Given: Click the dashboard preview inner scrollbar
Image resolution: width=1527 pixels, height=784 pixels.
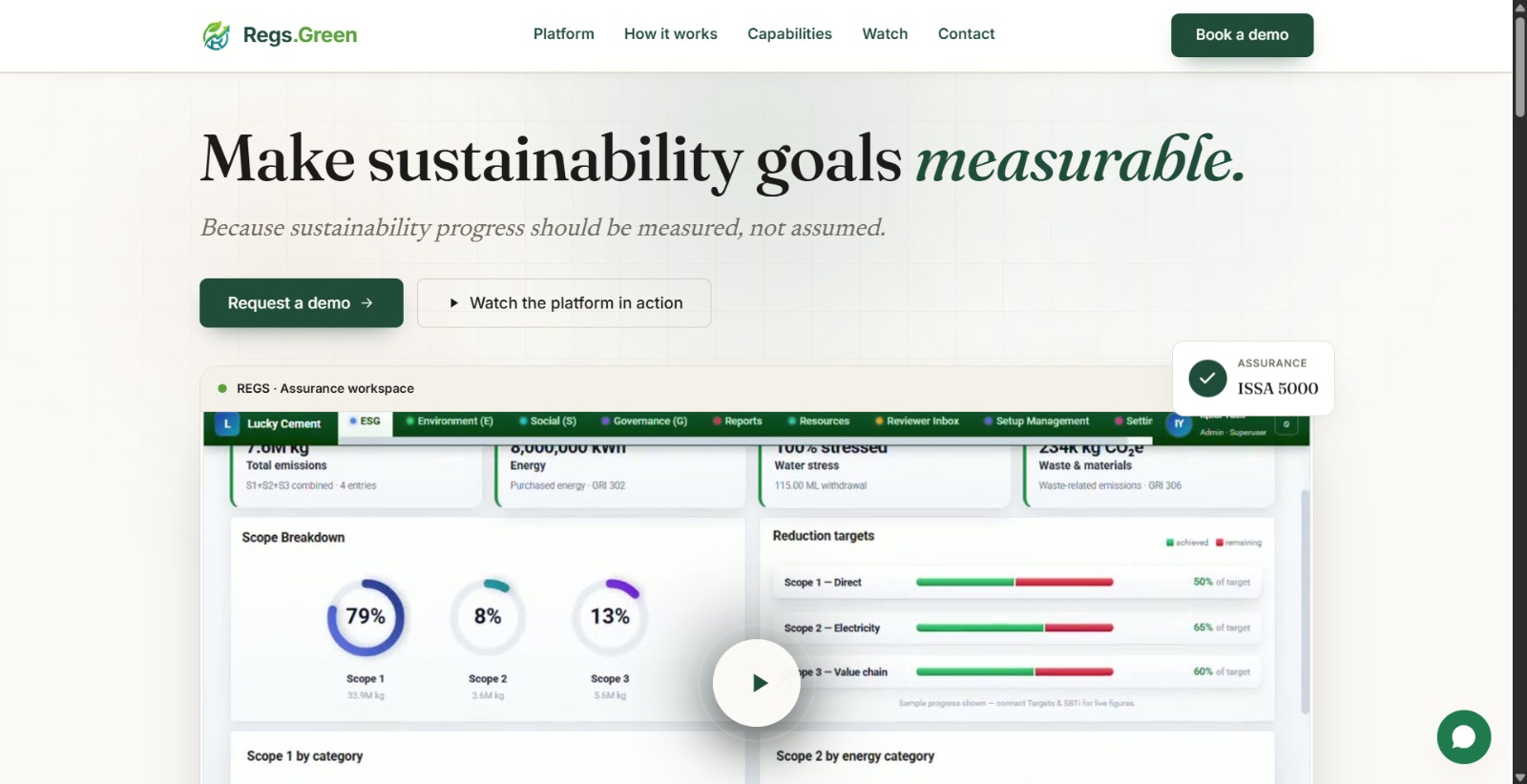Looking at the screenshot, I should pos(1306,601).
